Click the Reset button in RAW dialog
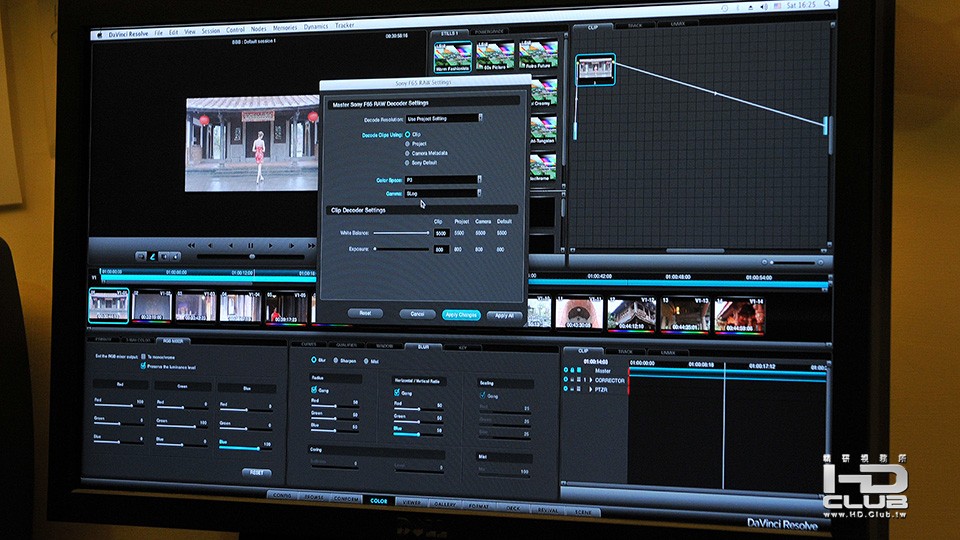The width and height of the screenshot is (960, 540). click(365, 313)
